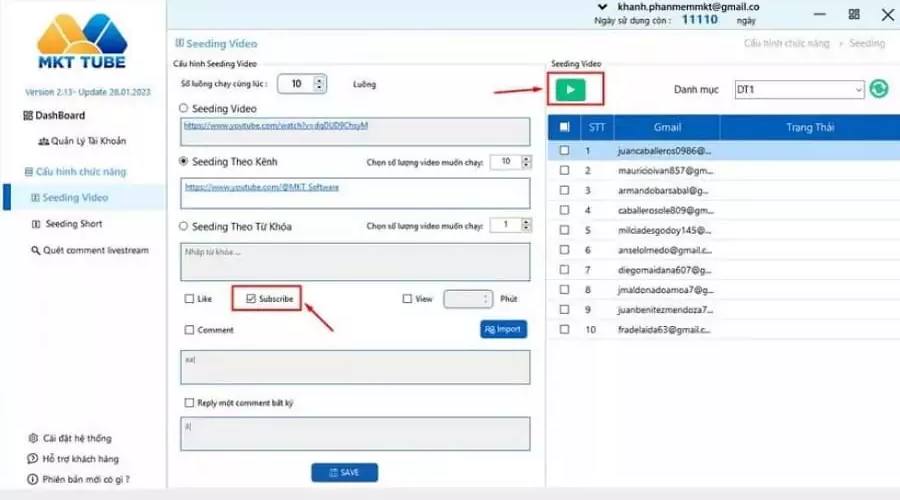Check the row for mauricioivan857

[x=564, y=170]
